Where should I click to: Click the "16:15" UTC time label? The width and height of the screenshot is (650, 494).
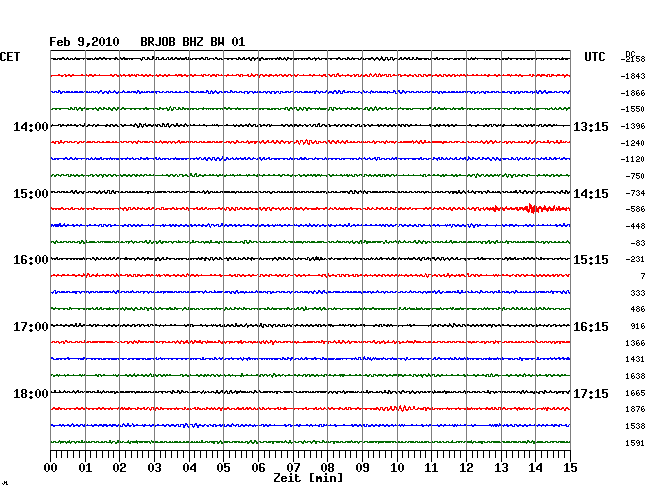[x=591, y=327]
